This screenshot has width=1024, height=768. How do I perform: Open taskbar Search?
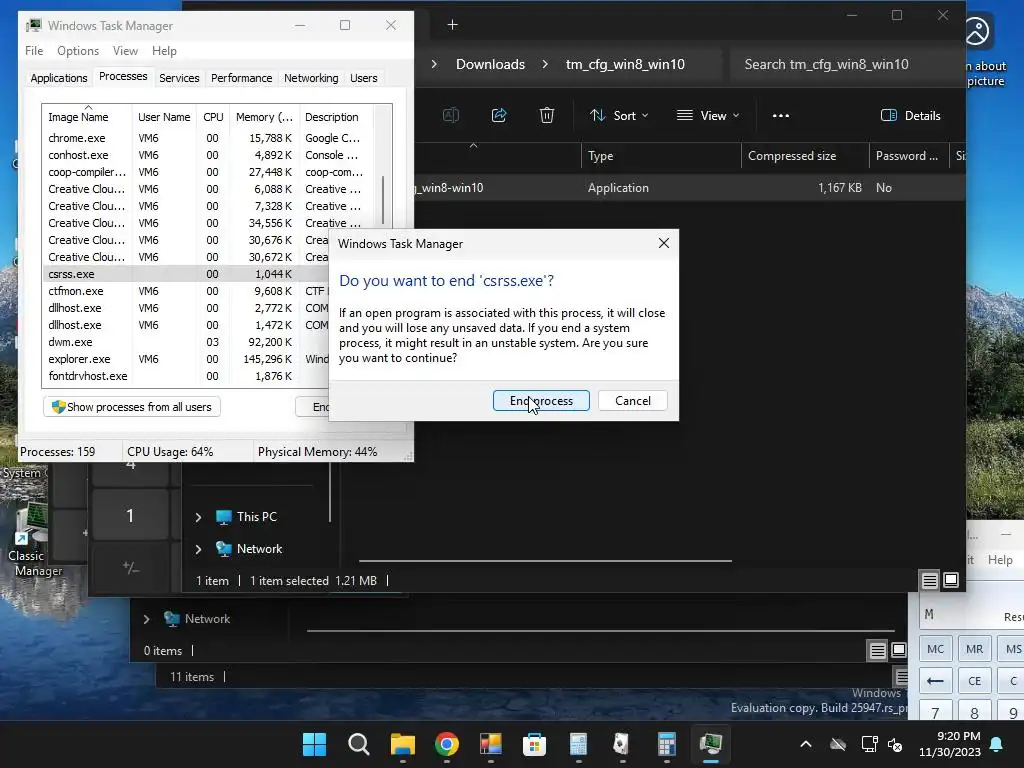tap(359, 744)
